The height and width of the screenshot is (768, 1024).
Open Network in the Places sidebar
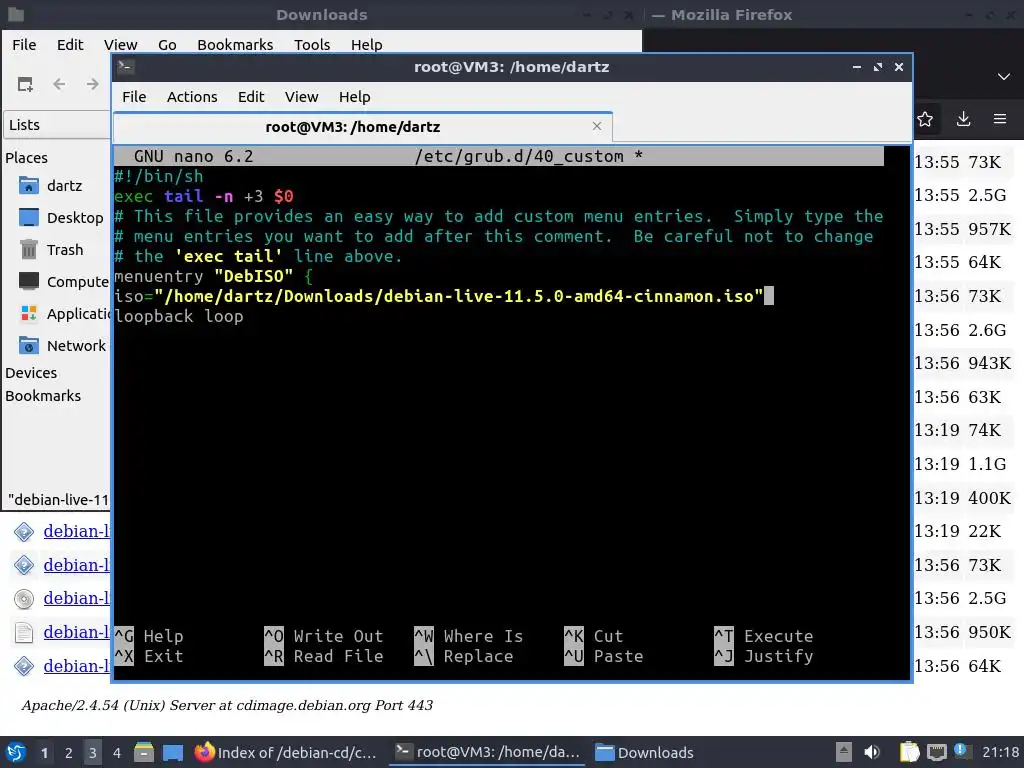pos(76,346)
